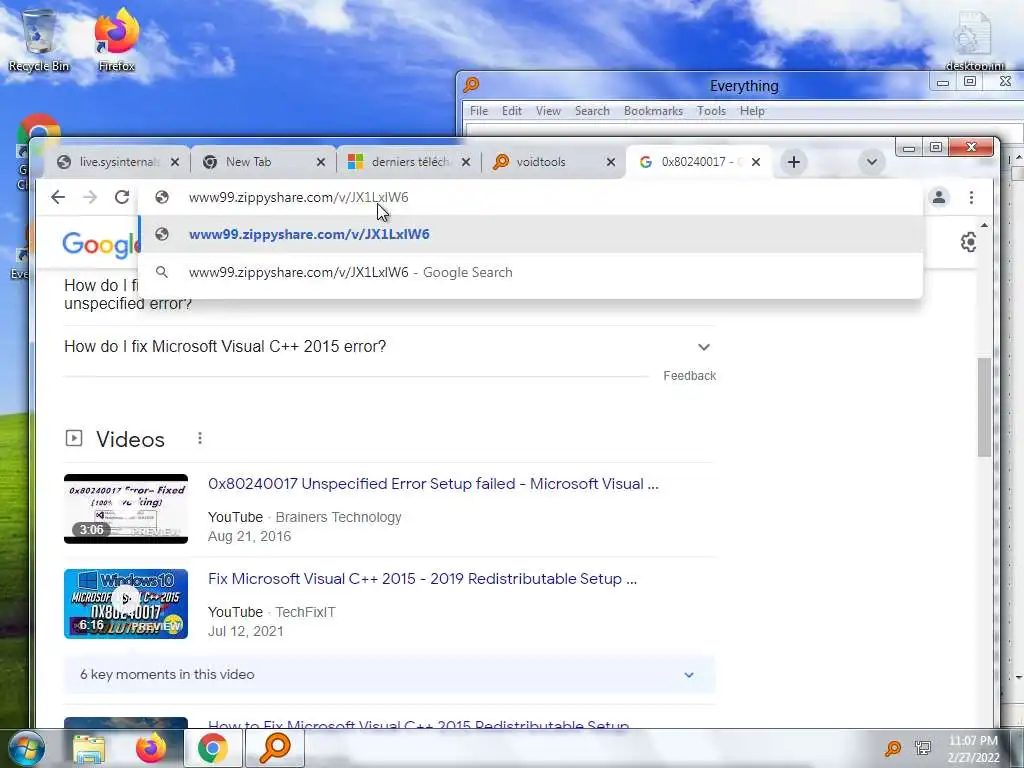This screenshot has height=768, width=1024.
Task: Open the Recycle Bin desktop icon
Action: [x=38, y=41]
